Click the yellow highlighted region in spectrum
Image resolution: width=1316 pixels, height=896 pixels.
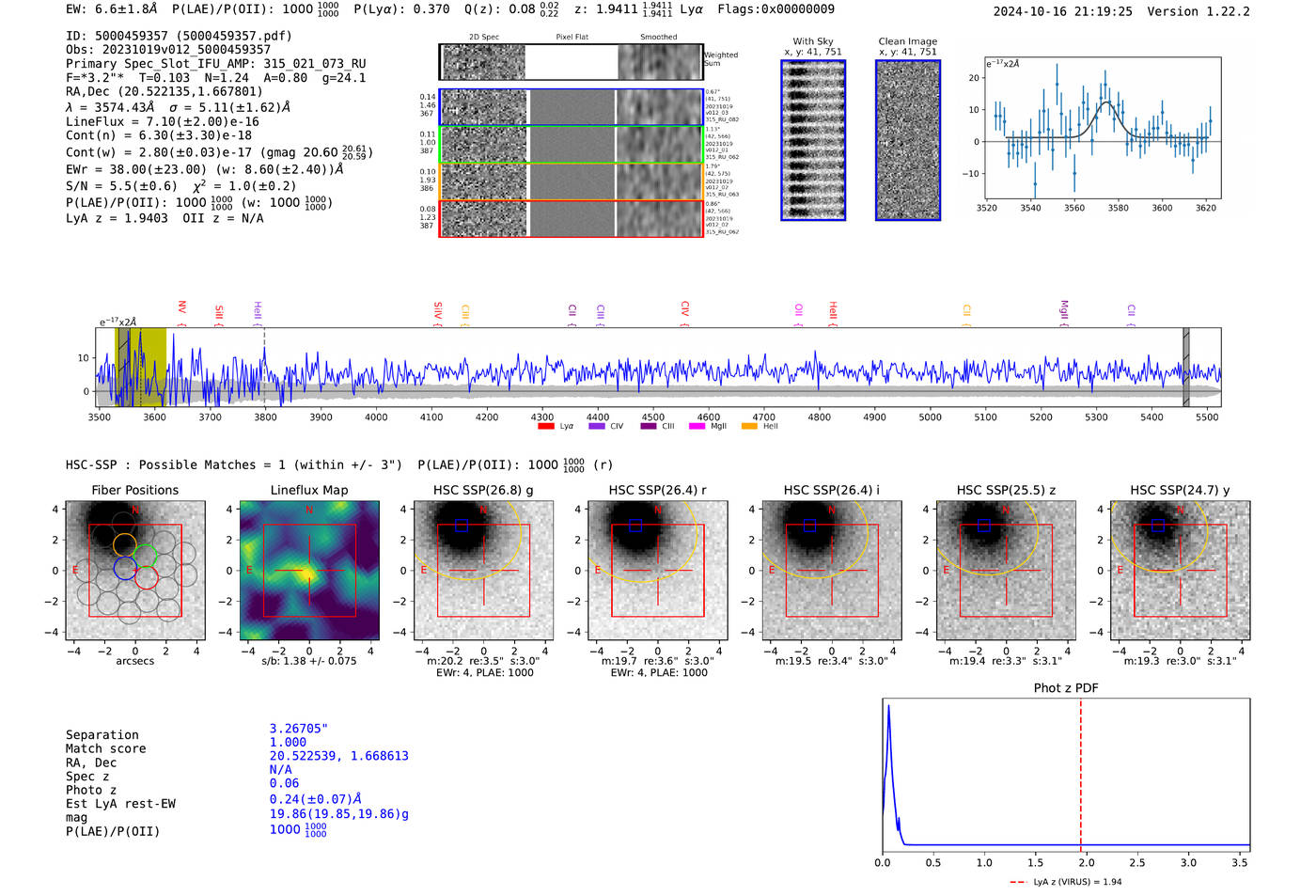tap(140, 367)
